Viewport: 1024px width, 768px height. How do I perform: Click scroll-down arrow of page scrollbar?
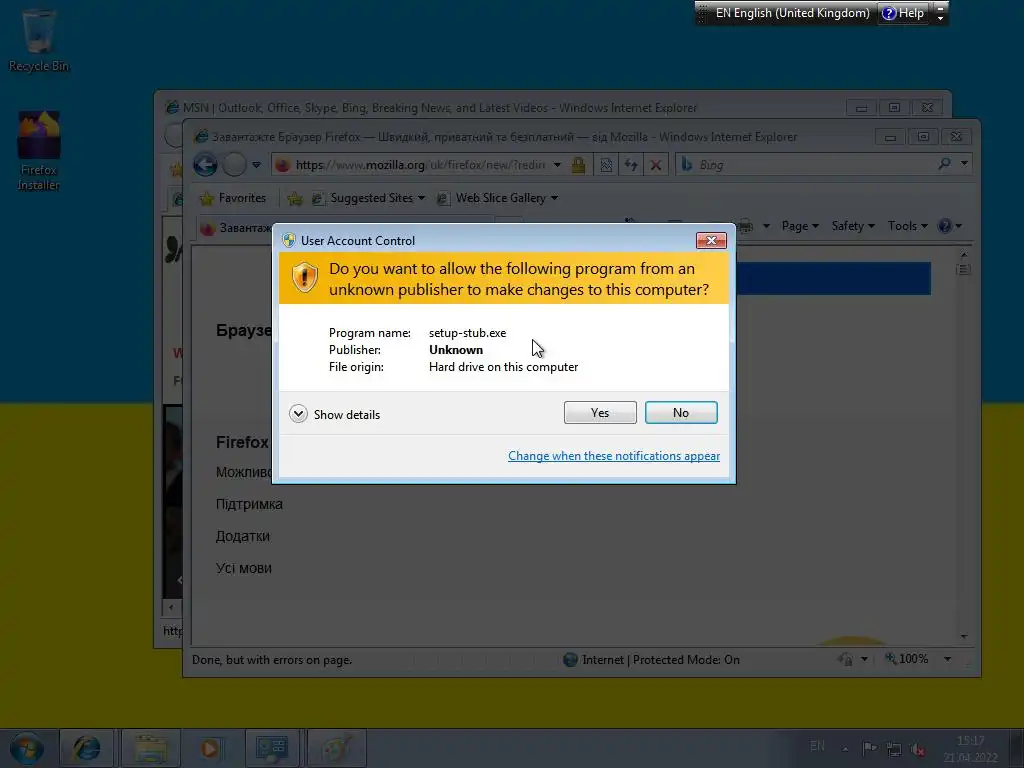pyautogui.click(x=964, y=635)
